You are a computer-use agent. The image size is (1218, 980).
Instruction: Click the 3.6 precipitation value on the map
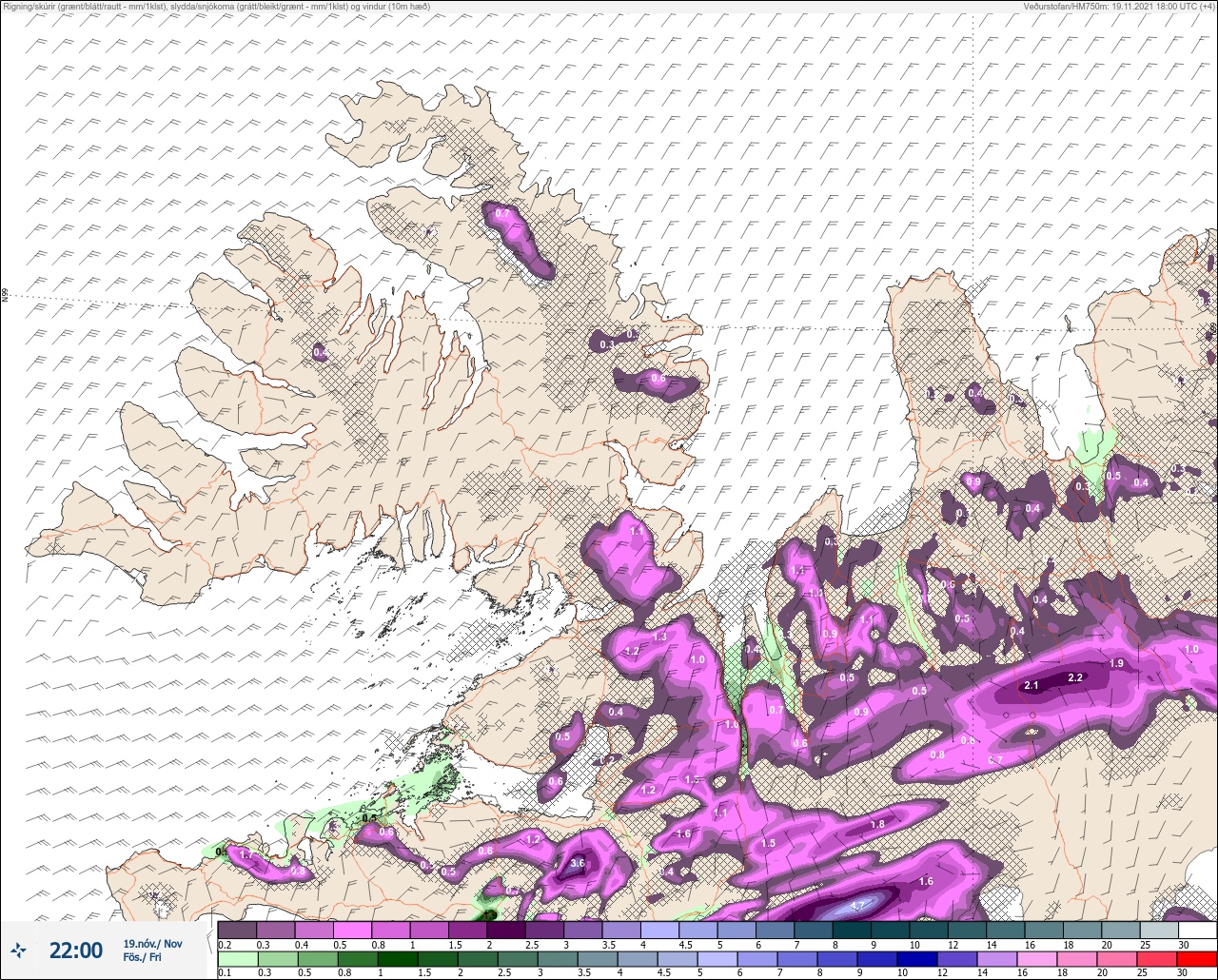click(x=578, y=864)
